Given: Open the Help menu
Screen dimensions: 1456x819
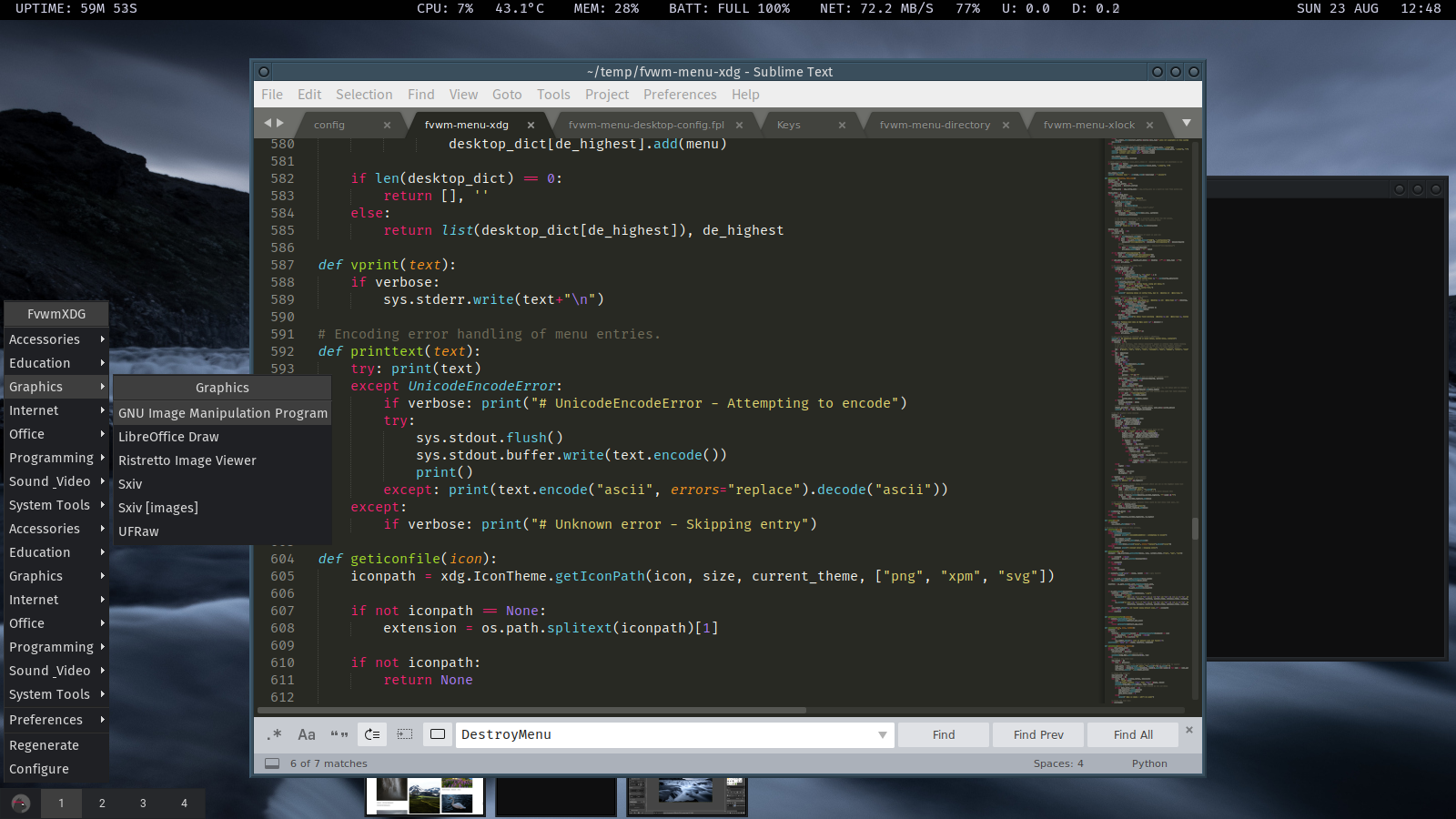Looking at the screenshot, I should click(x=745, y=95).
